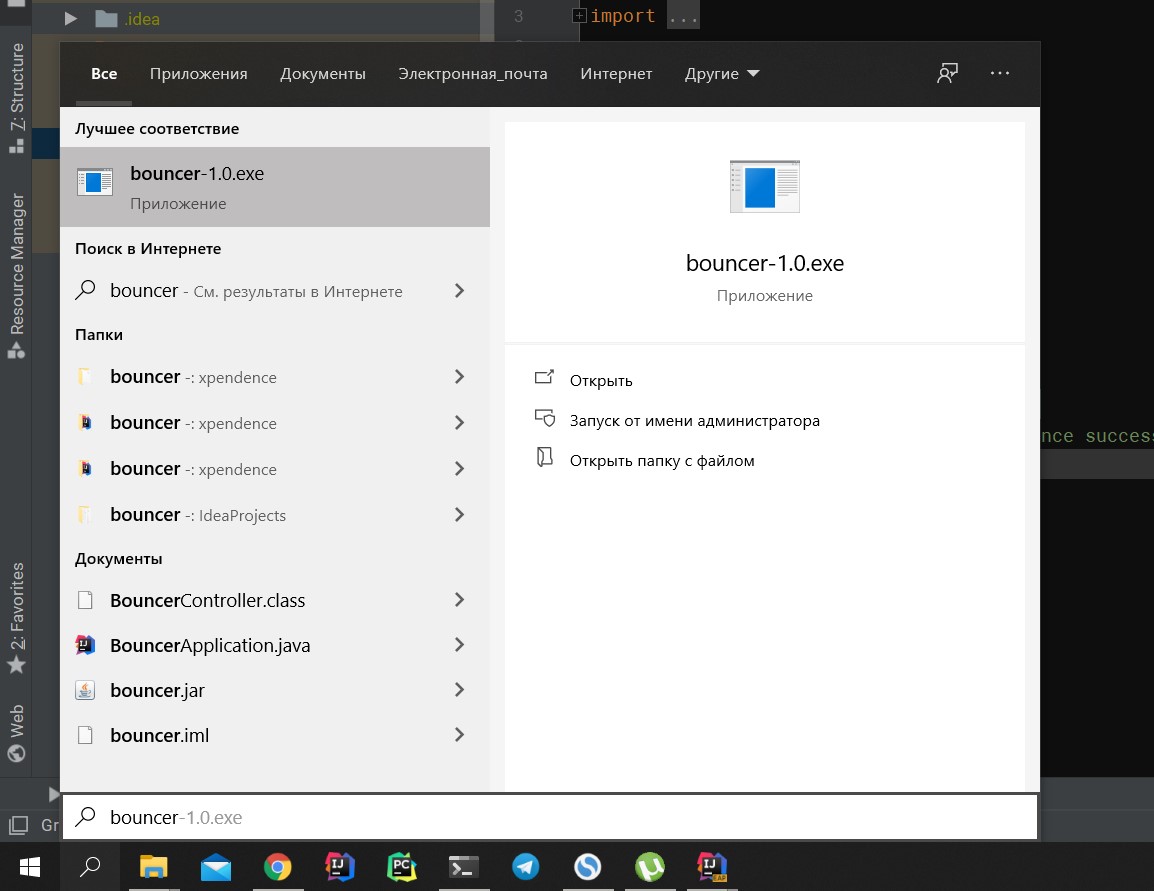Expand folded import block in IntelliJ editor
This screenshot has width=1154, height=891.
pos(579,15)
